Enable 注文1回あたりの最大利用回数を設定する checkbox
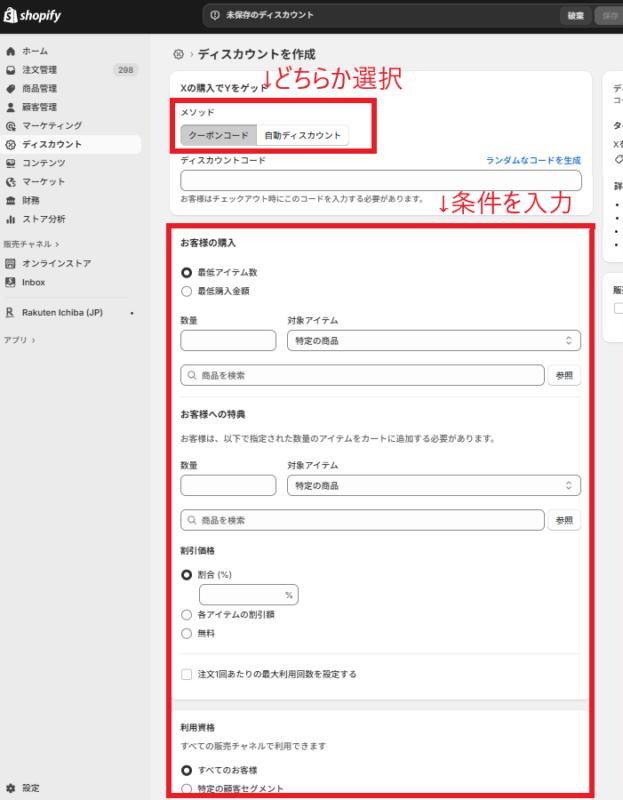 [x=187, y=674]
